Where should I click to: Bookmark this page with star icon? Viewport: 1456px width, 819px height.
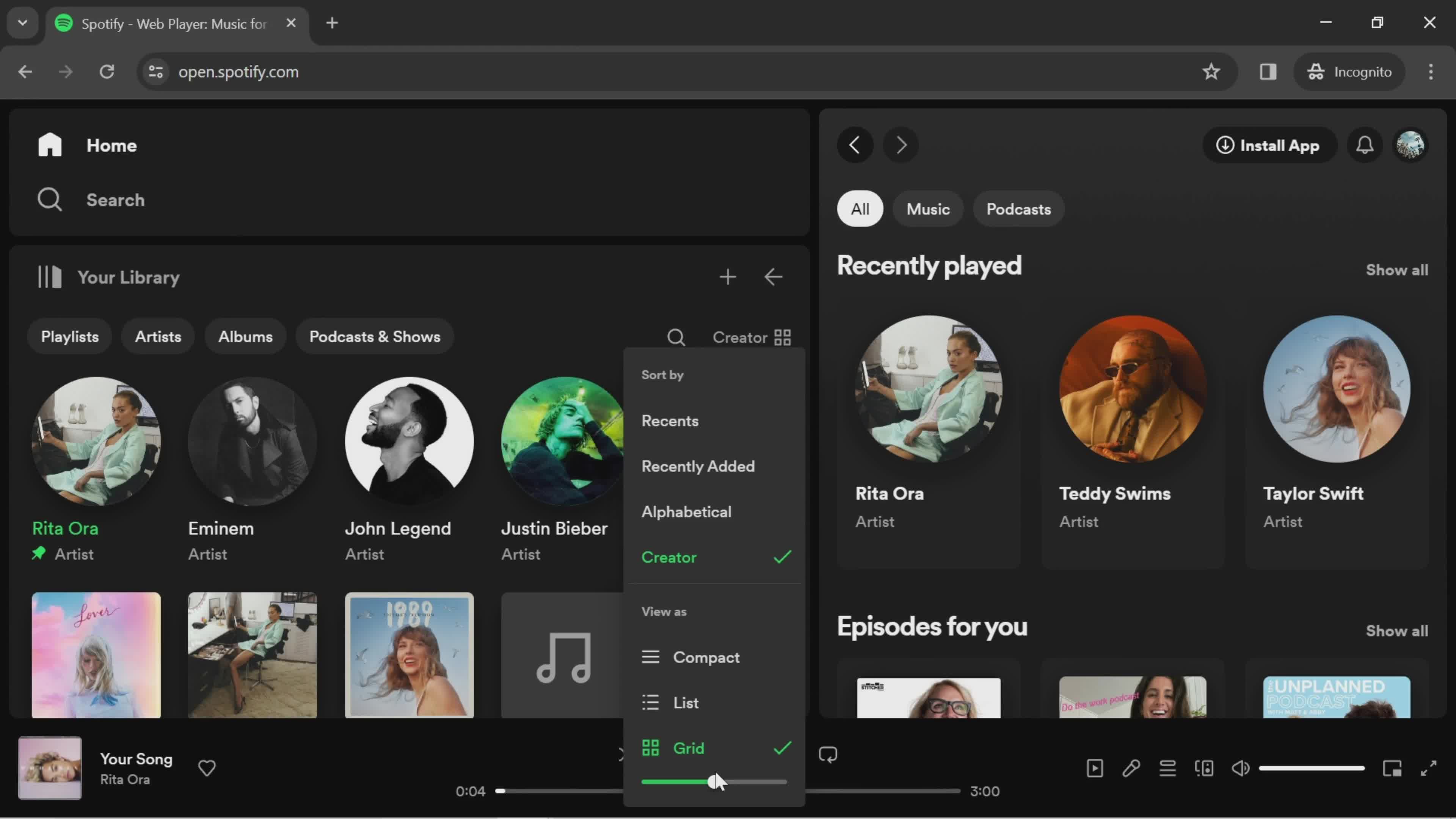click(1211, 72)
